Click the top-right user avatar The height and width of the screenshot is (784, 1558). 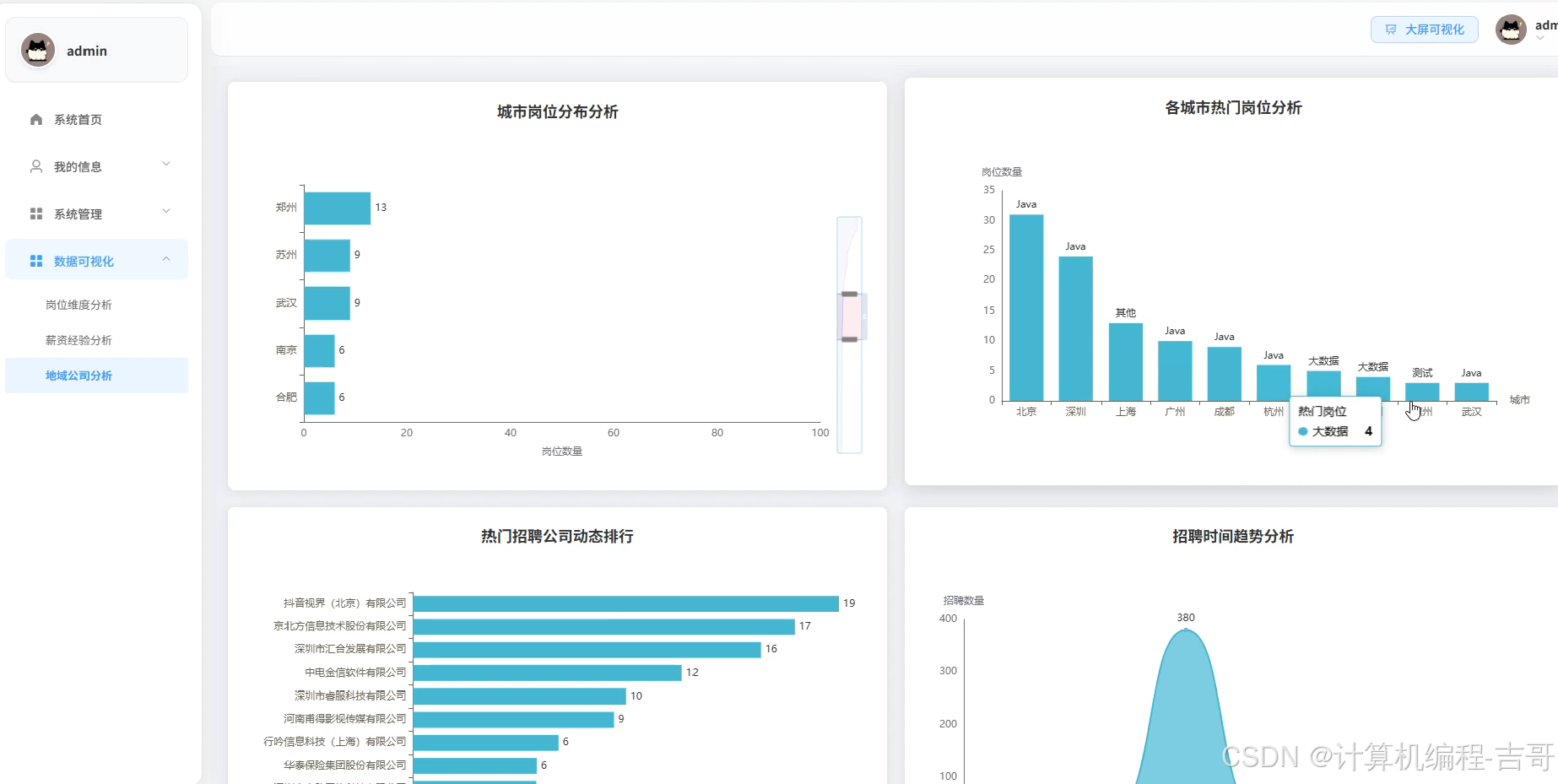(x=1511, y=30)
